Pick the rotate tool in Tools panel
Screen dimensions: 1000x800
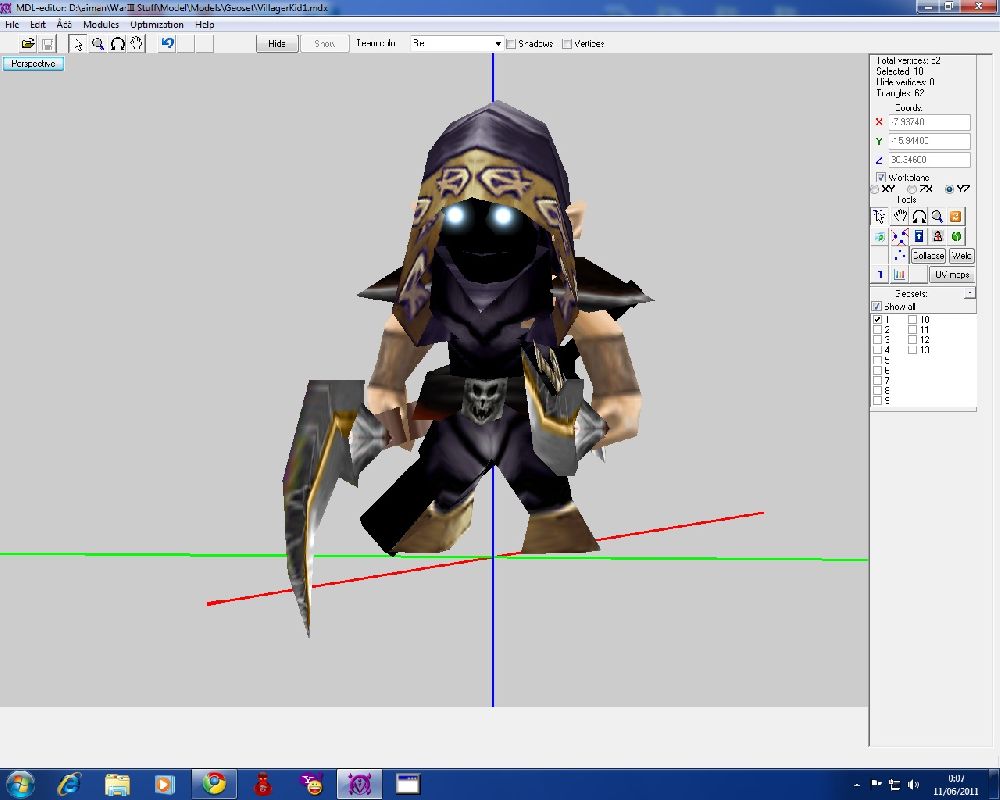tap(918, 216)
